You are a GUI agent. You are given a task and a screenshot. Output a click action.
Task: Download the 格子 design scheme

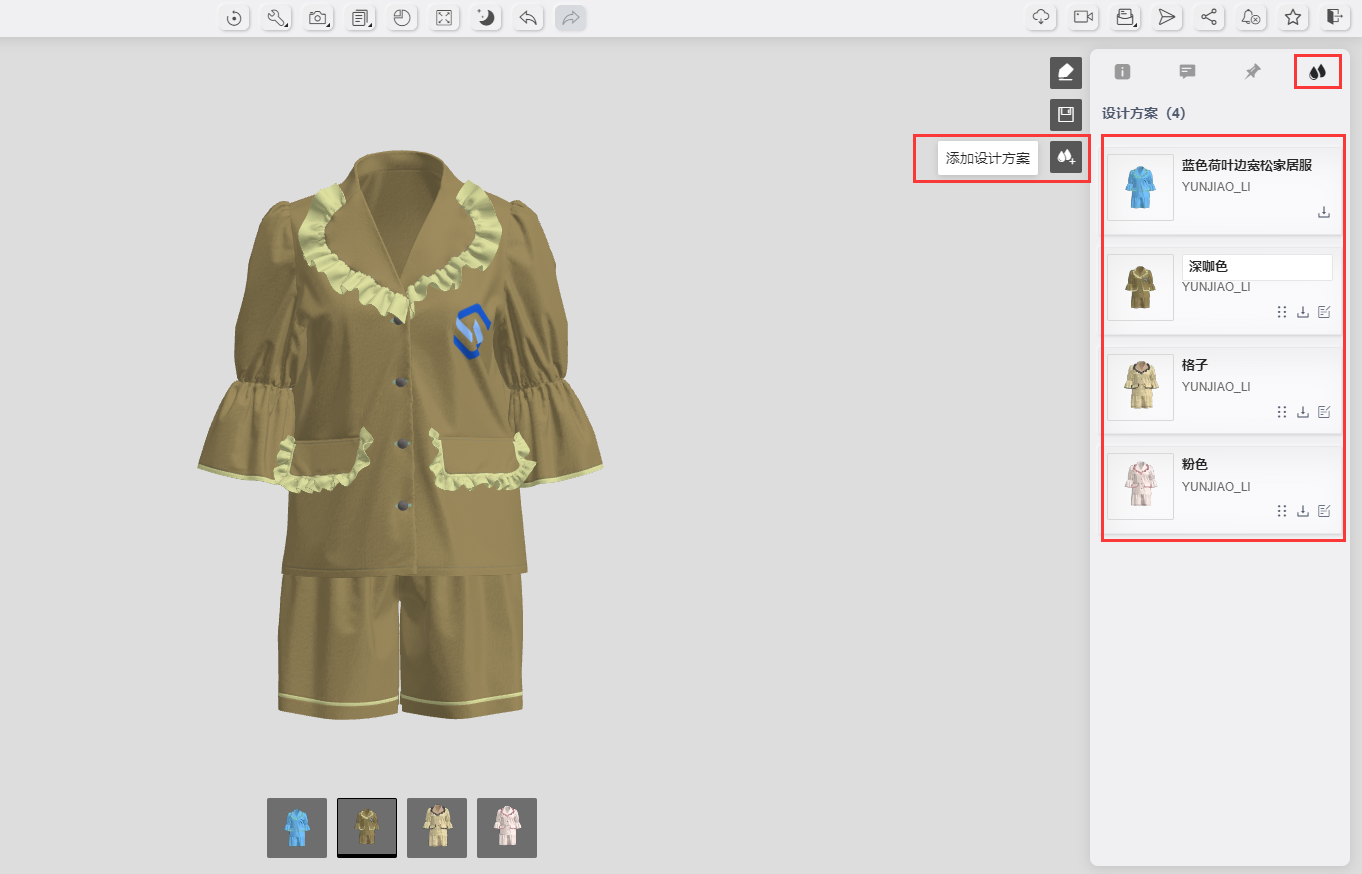click(1303, 412)
